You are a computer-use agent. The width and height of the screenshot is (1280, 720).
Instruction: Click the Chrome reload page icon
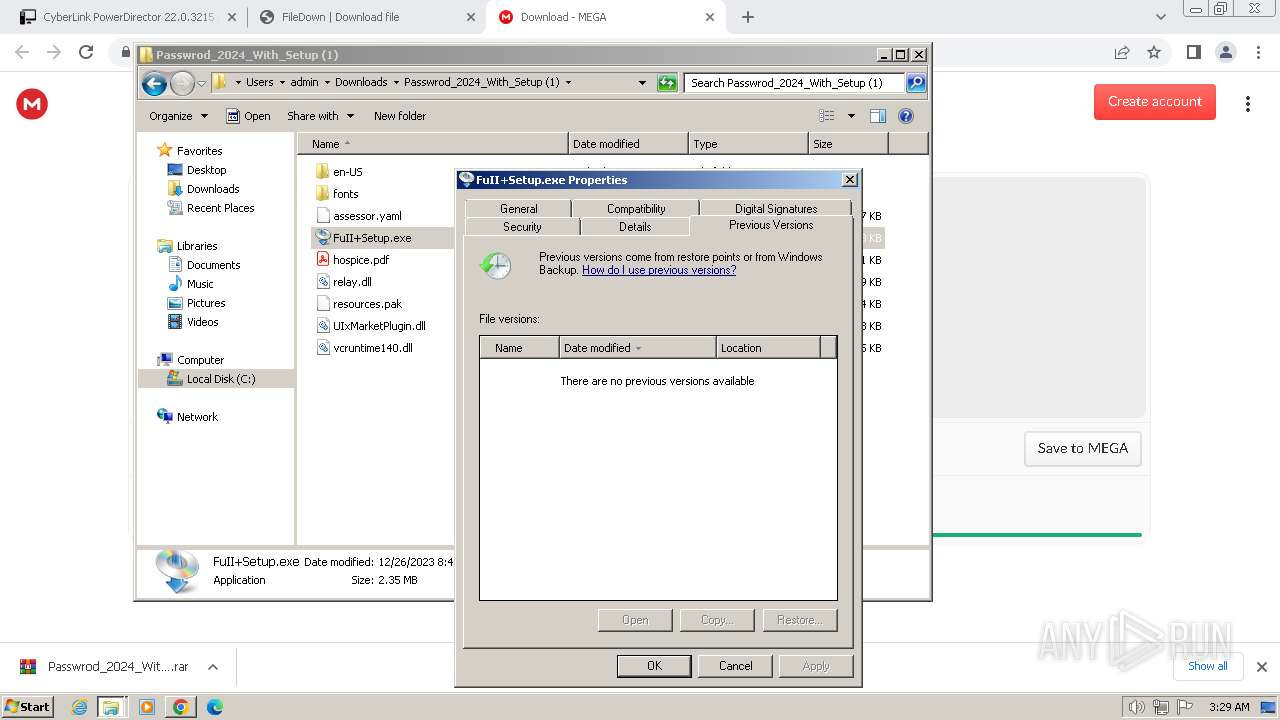pyautogui.click(x=86, y=52)
